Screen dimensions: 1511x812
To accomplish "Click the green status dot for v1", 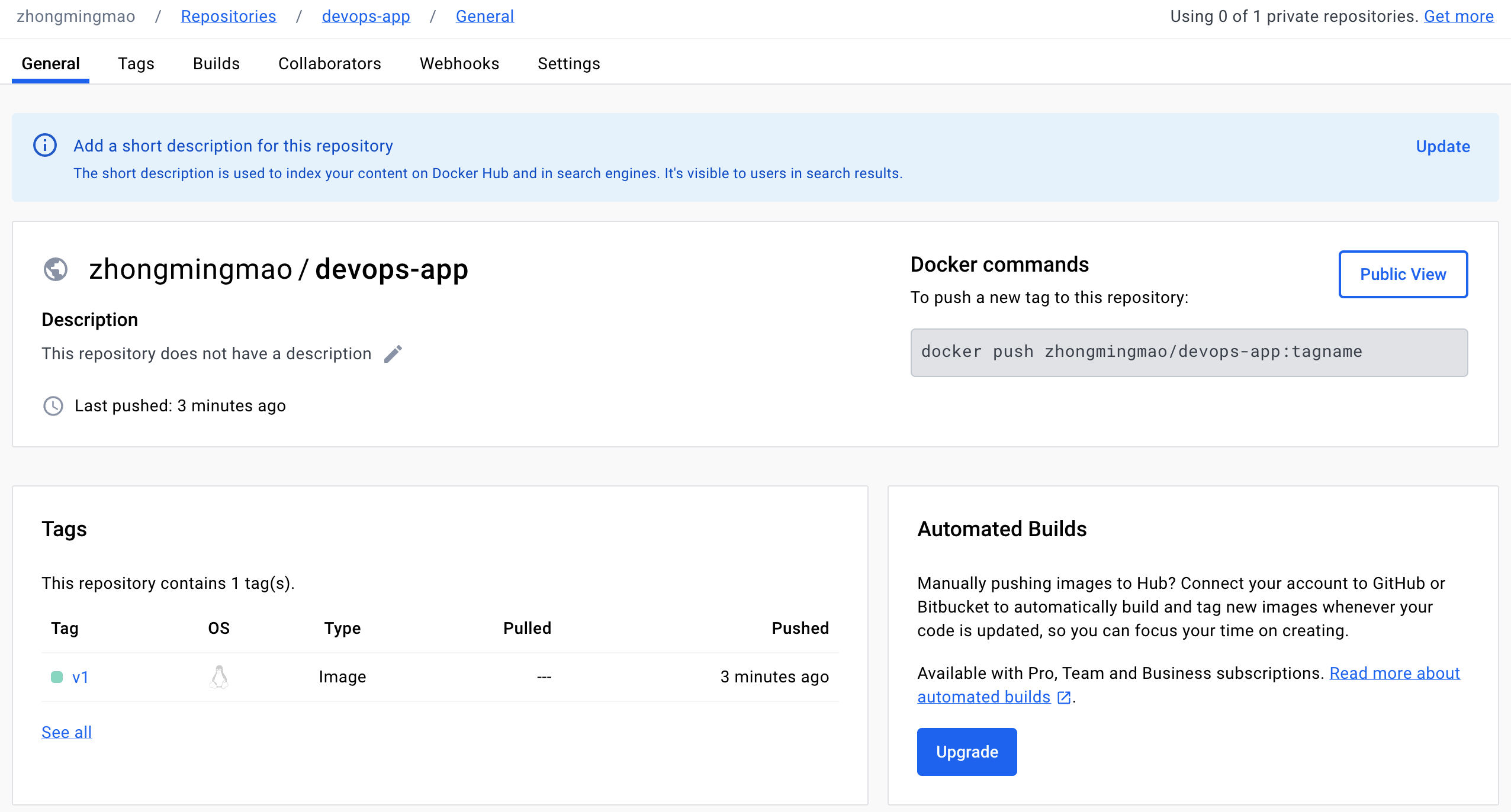I will pyautogui.click(x=57, y=677).
